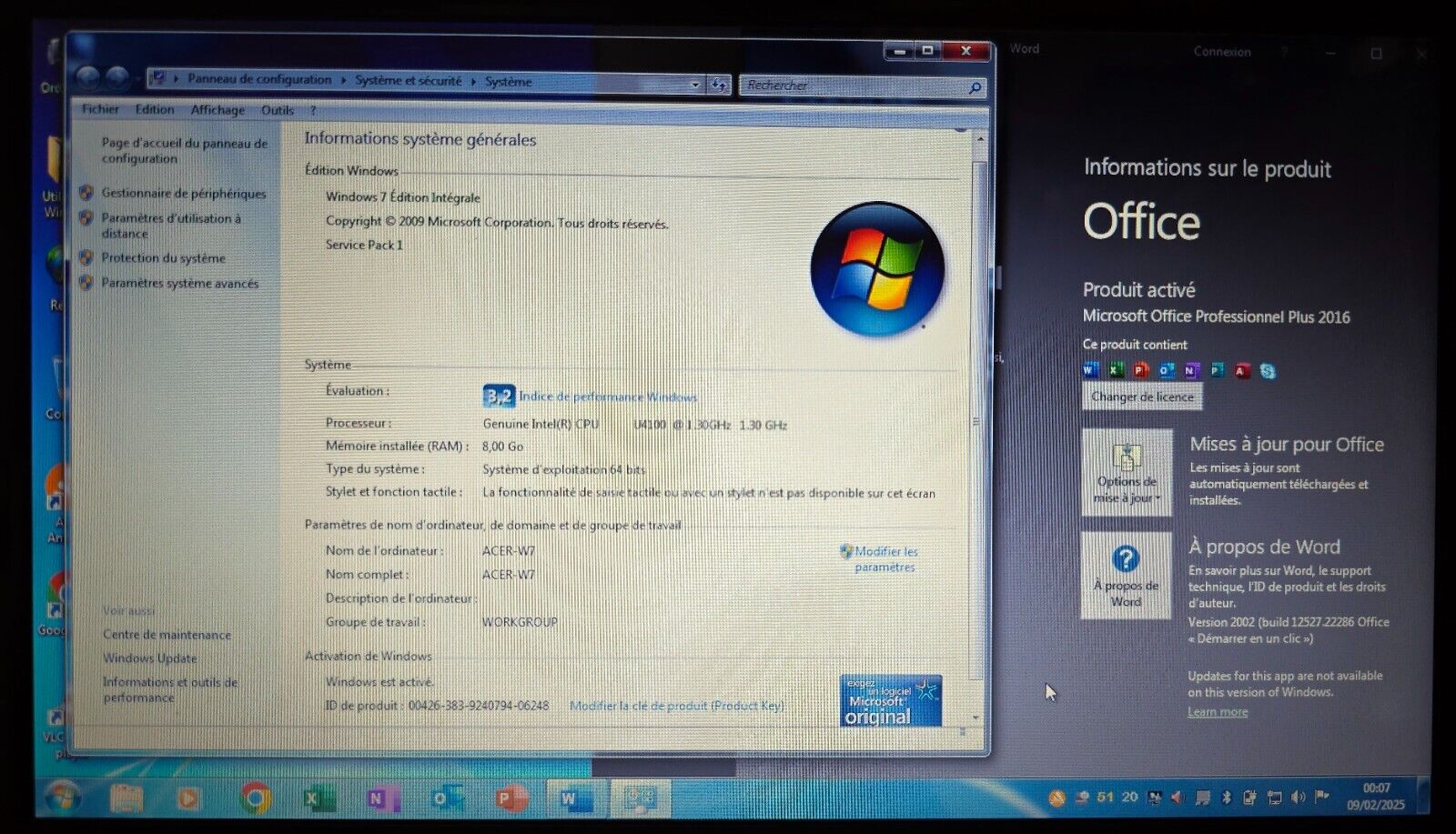
Task: Click the network tray icon
Action: 1274,798
